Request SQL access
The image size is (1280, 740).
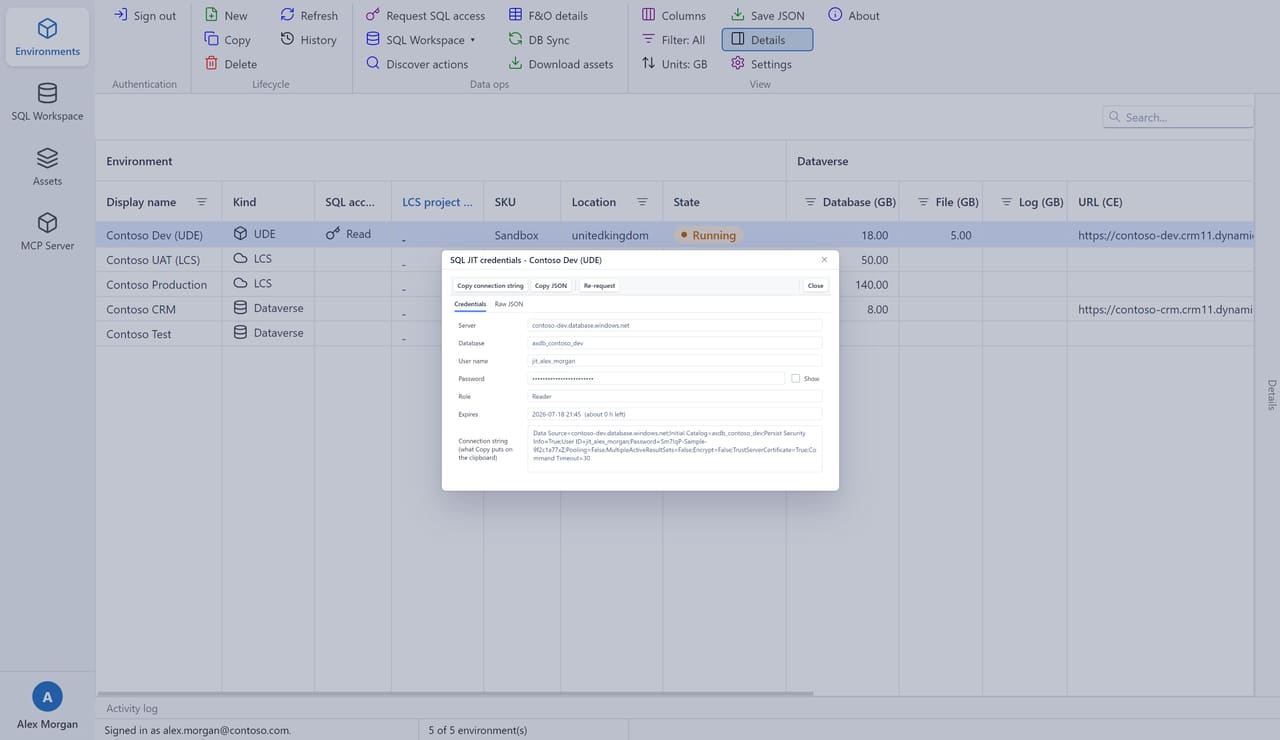[425, 15]
